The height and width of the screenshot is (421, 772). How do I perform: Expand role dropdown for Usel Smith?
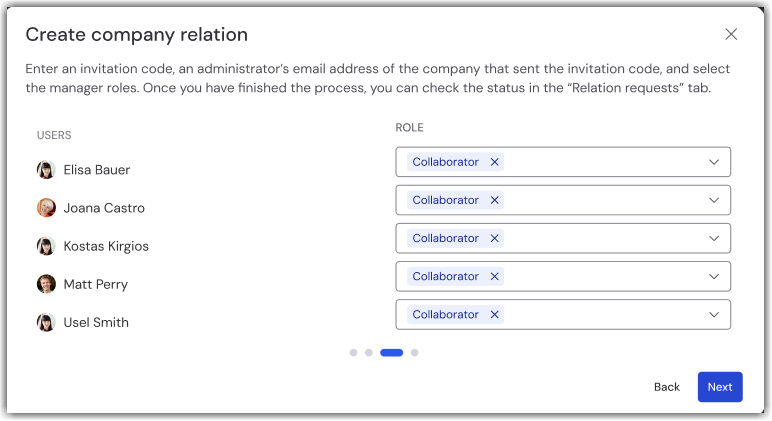(714, 314)
